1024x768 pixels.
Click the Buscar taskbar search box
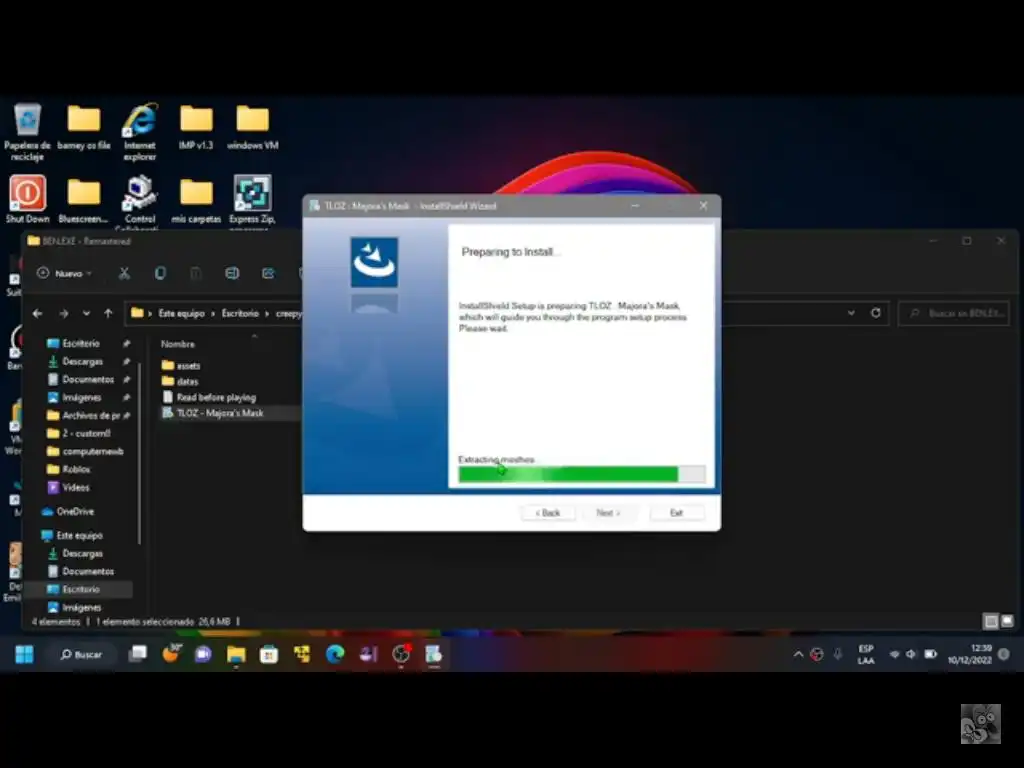82,654
